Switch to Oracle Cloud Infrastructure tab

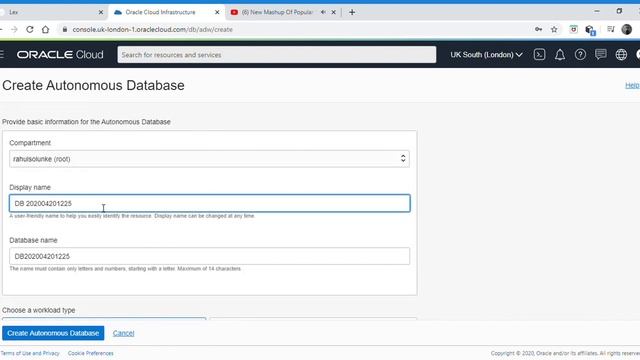pyautogui.click(x=166, y=12)
